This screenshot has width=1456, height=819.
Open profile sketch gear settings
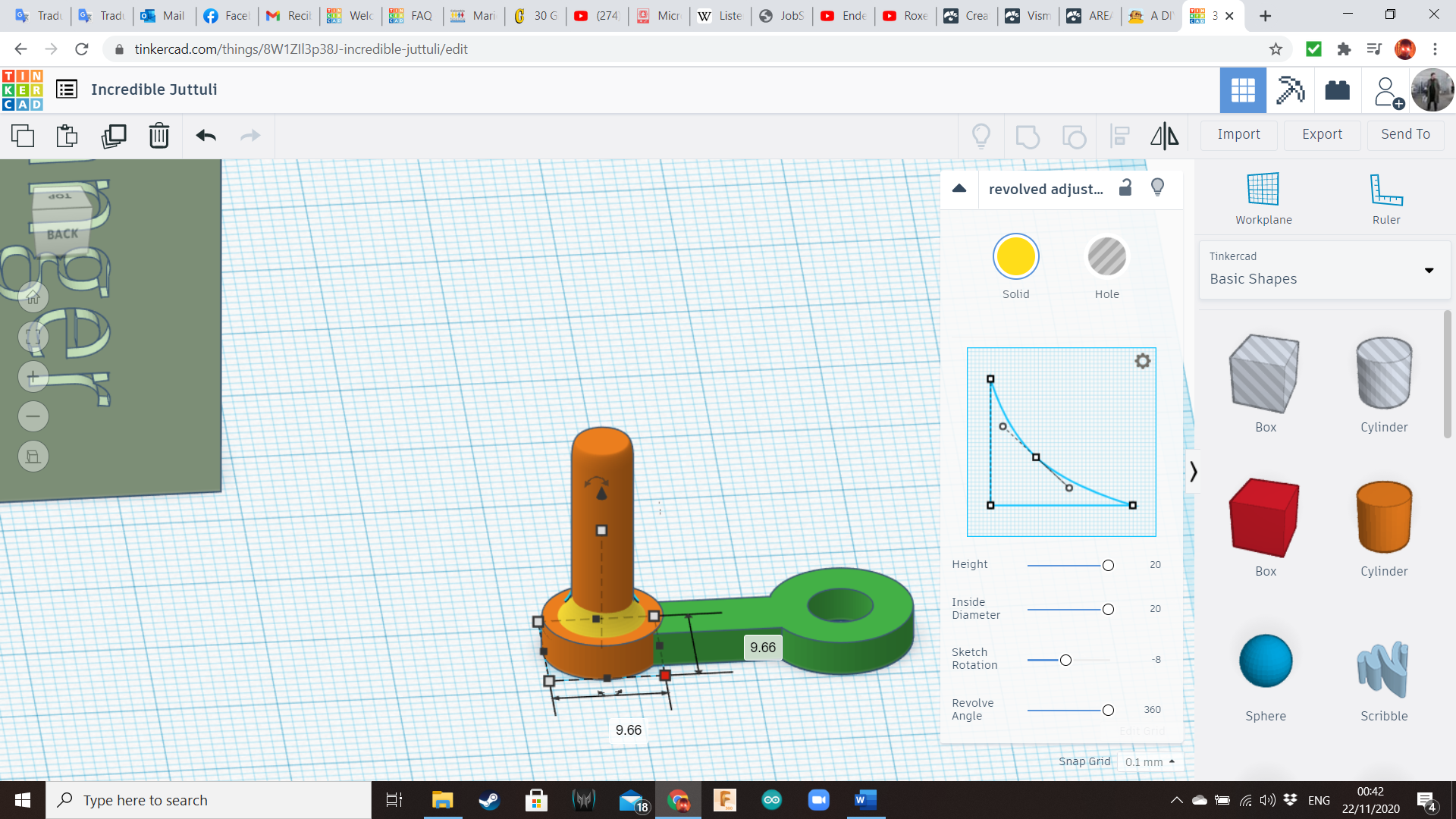[x=1142, y=361]
